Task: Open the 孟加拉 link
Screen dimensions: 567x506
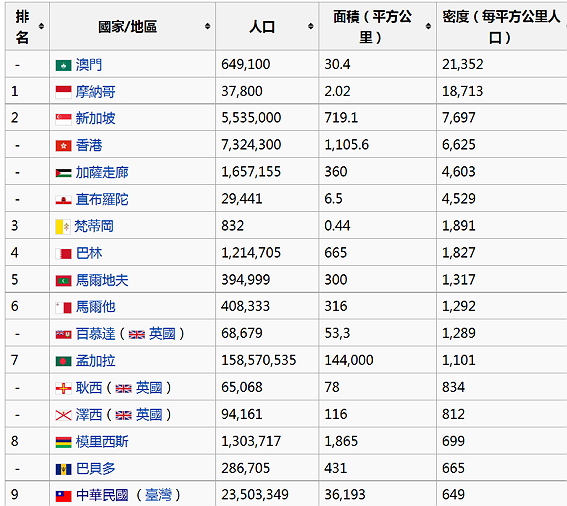Action: pyautogui.click(x=95, y=361)
